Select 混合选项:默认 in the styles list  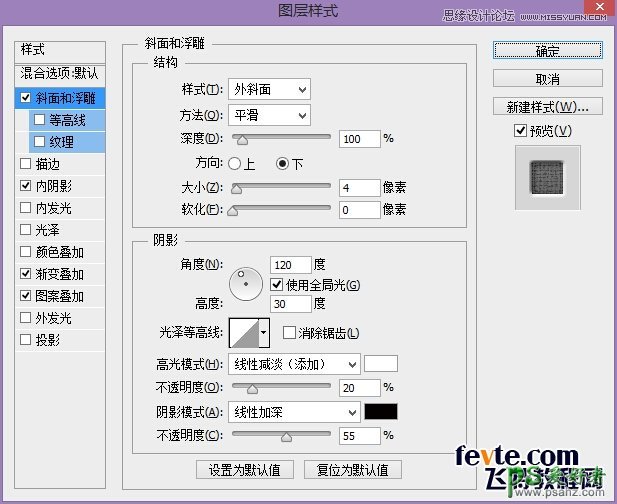60,74
